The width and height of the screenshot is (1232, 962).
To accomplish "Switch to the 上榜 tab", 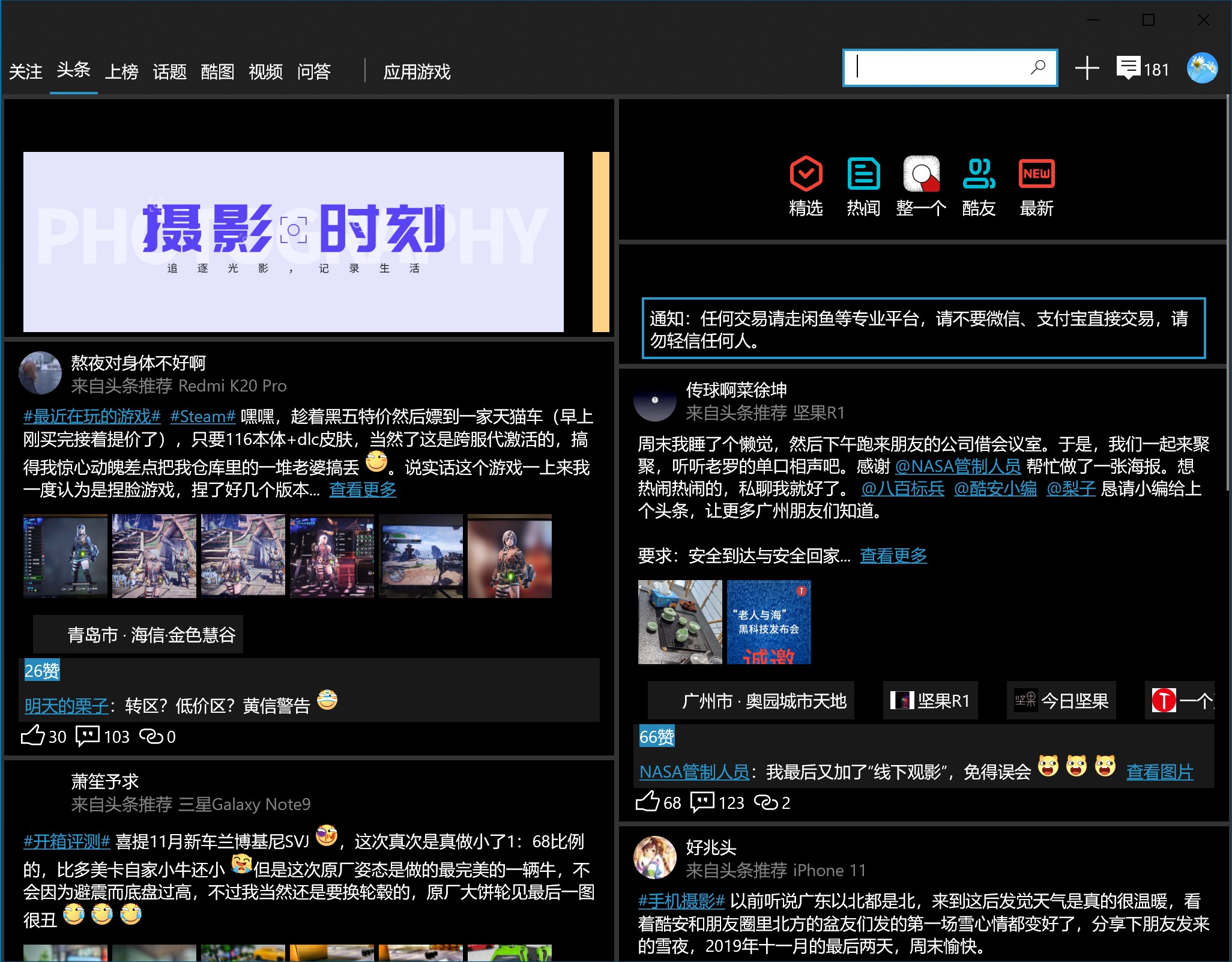I will click(121, 72).
